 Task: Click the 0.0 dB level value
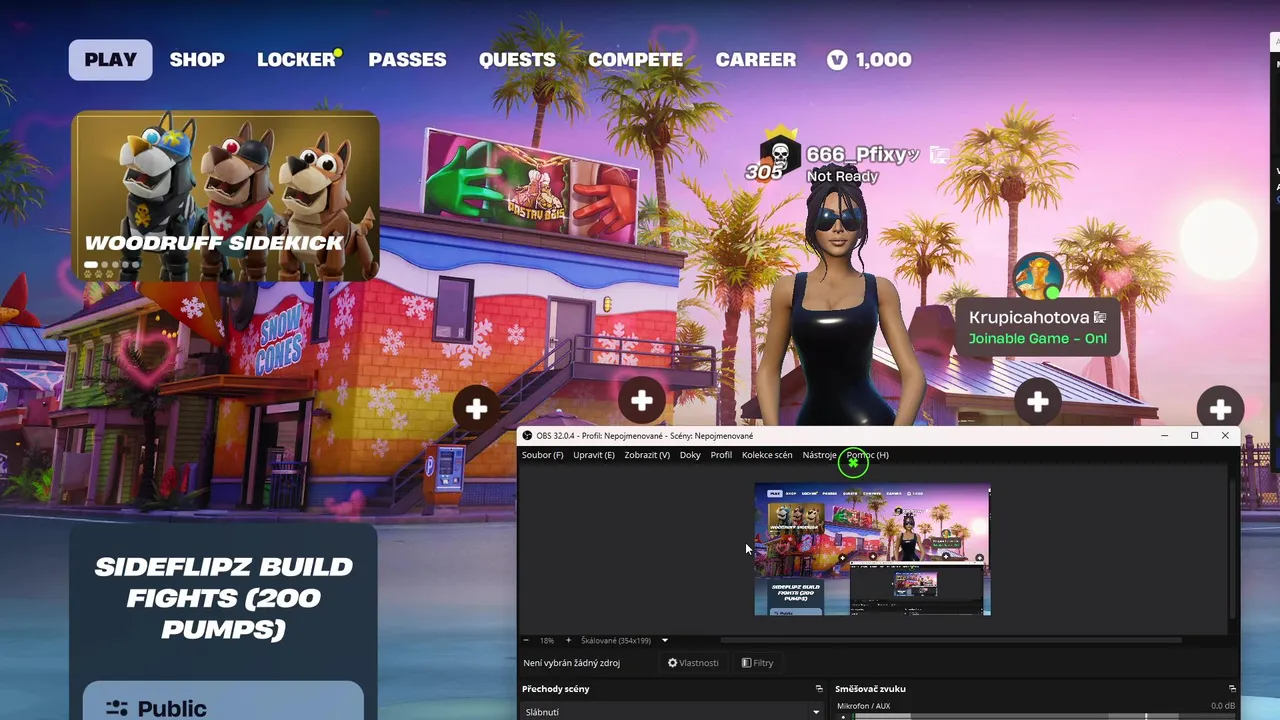pos(1222,706)
